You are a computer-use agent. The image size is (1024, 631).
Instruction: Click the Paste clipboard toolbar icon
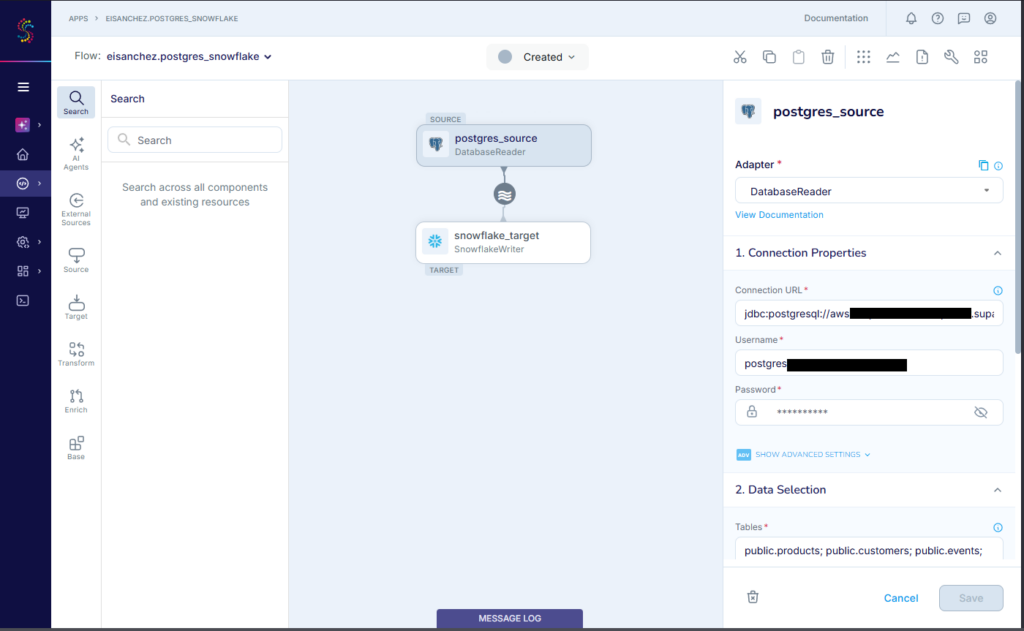click(x=798, y=57)
